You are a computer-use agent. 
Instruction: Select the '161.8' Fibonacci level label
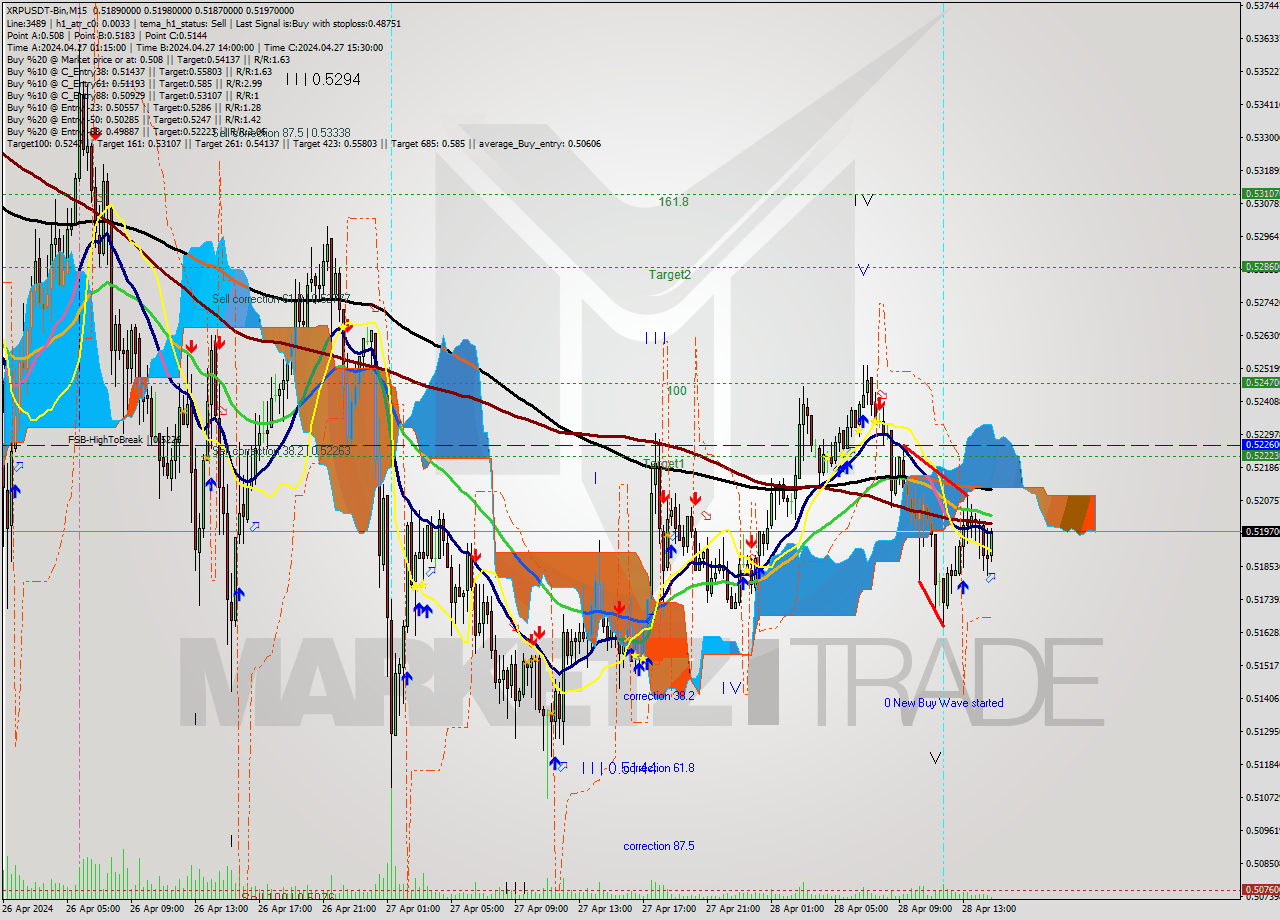[673, 201]
